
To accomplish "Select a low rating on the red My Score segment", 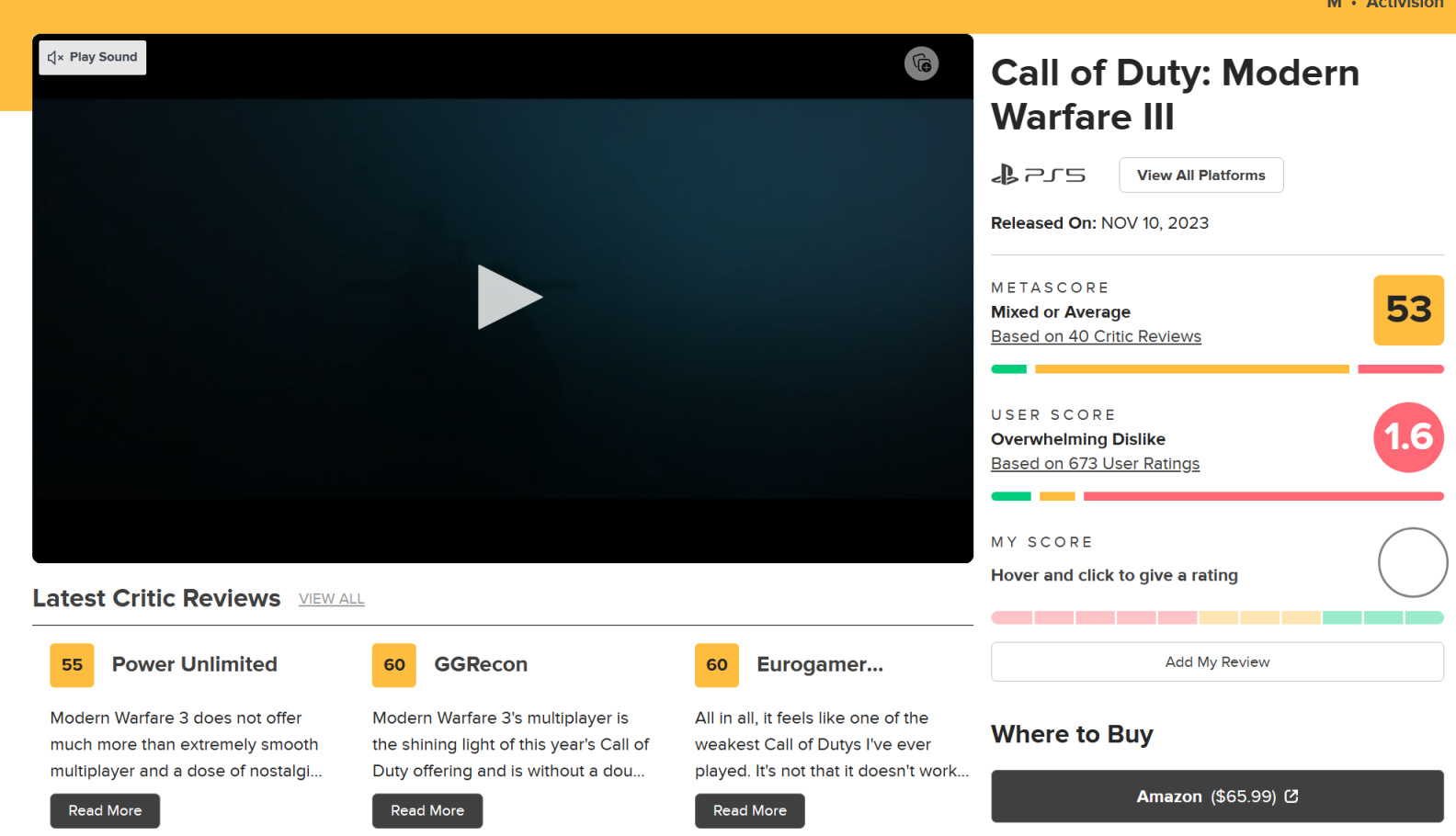I will pyautogui.click(x=1094, y=617).
